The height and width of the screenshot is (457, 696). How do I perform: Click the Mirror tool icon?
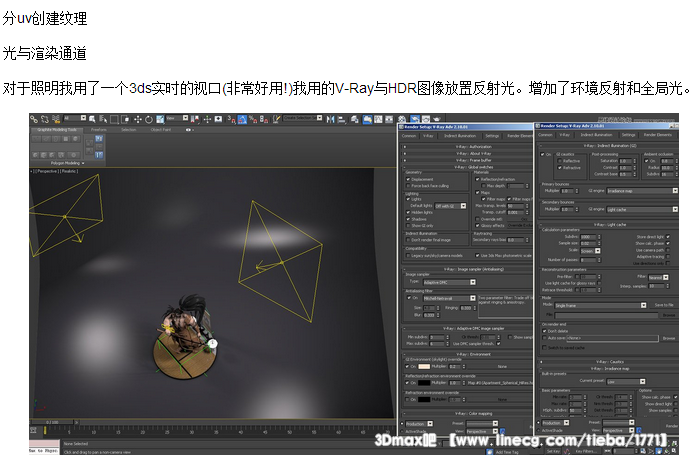click(331, 119)
